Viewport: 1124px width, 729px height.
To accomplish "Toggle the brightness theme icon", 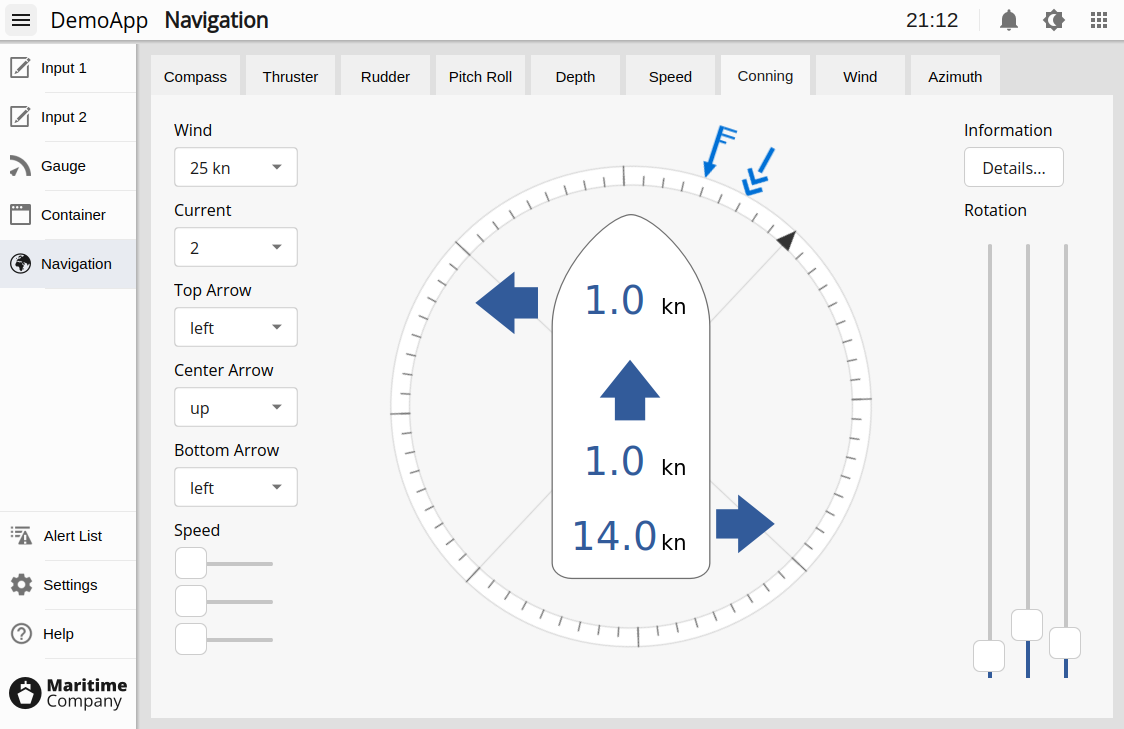I will [1054, 20].
